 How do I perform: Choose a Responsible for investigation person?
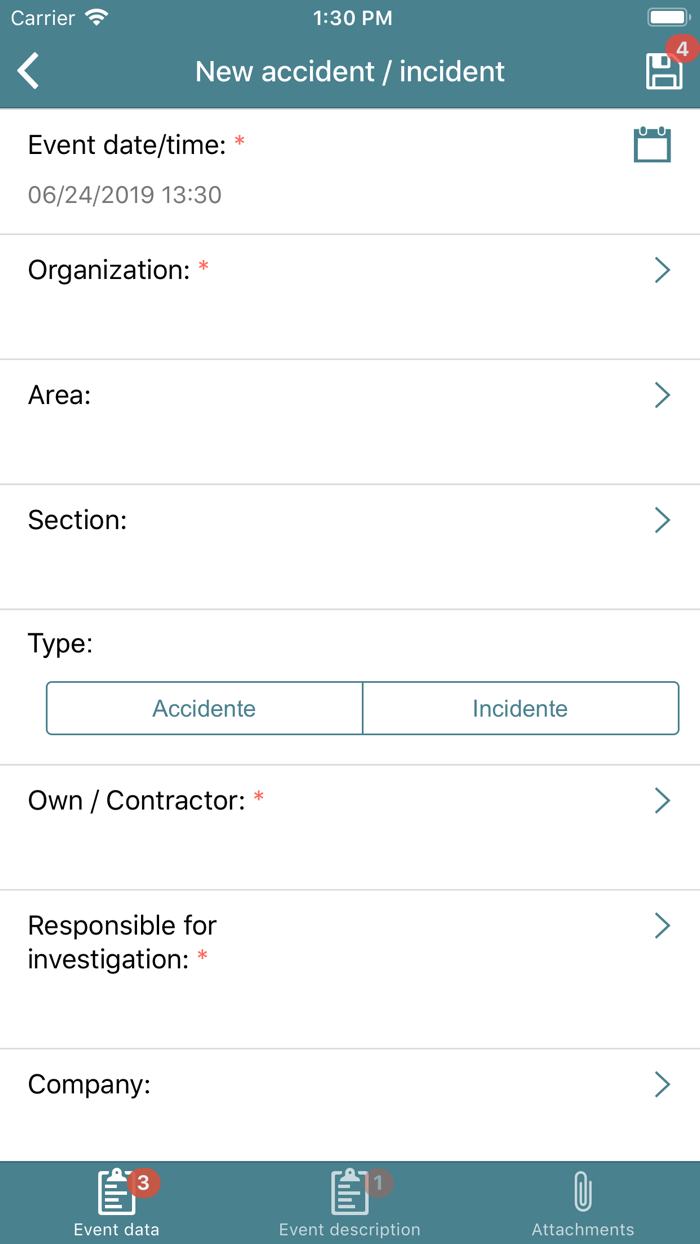click(x=661, y=926)
